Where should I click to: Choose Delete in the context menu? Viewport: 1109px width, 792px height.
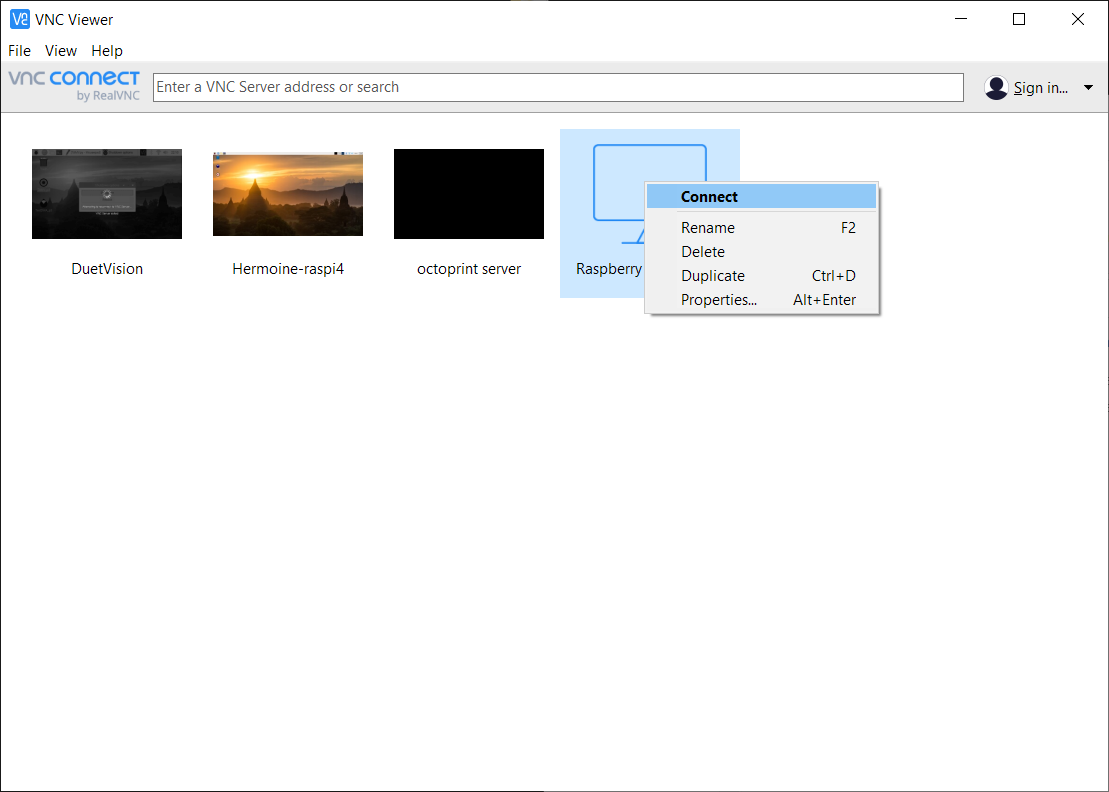pyautogui.click(x=761, y=252)
